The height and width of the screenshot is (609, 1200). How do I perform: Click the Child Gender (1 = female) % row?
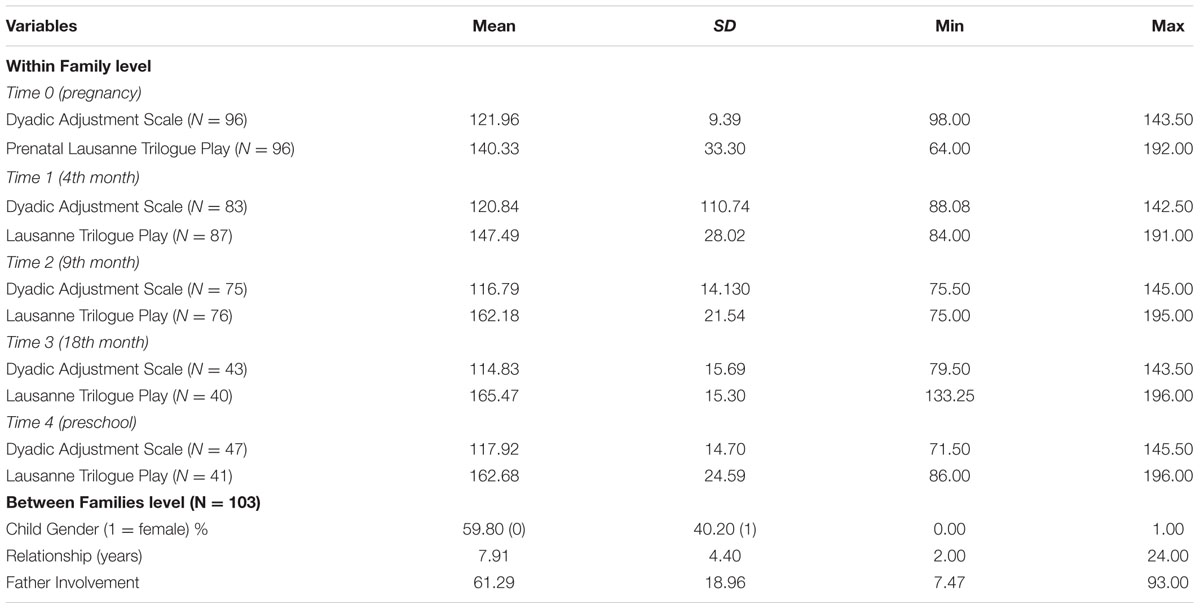[x=600, y=528]
